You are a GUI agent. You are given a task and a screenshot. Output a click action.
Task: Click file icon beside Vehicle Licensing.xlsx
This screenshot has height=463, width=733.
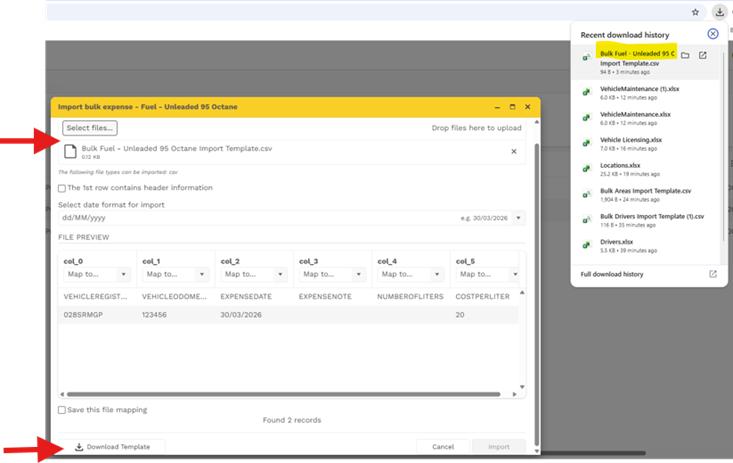coord(586,143)
